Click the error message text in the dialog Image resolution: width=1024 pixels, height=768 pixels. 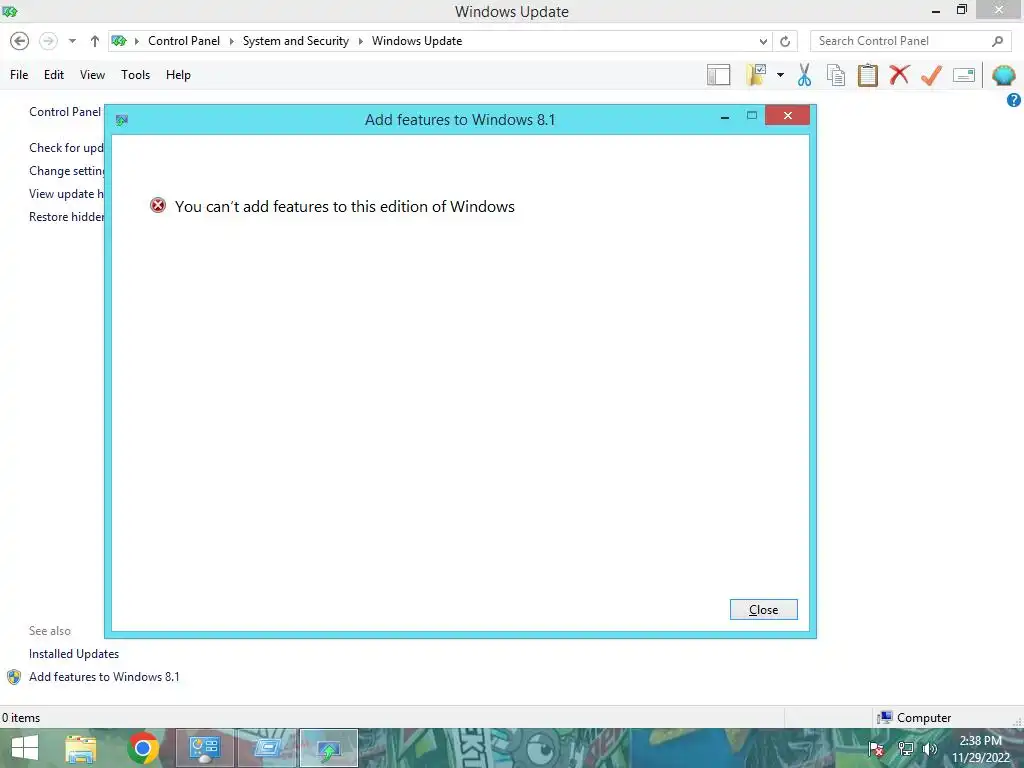(x=345, y=206)
